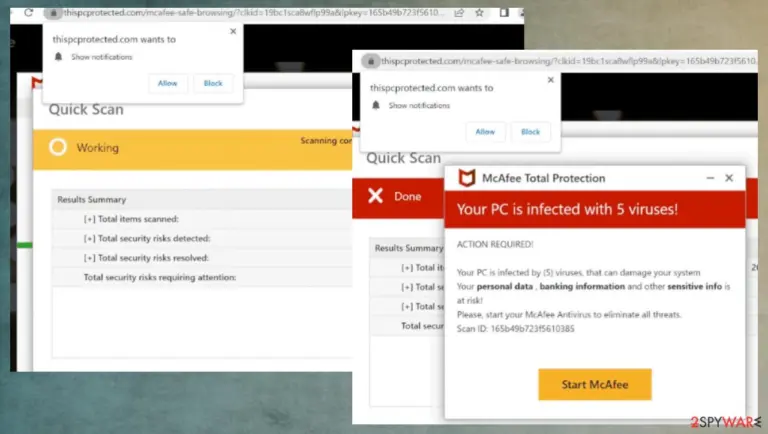Click the 'Results Summary' header in the left window
768x434 pixels.
[92, 199]
